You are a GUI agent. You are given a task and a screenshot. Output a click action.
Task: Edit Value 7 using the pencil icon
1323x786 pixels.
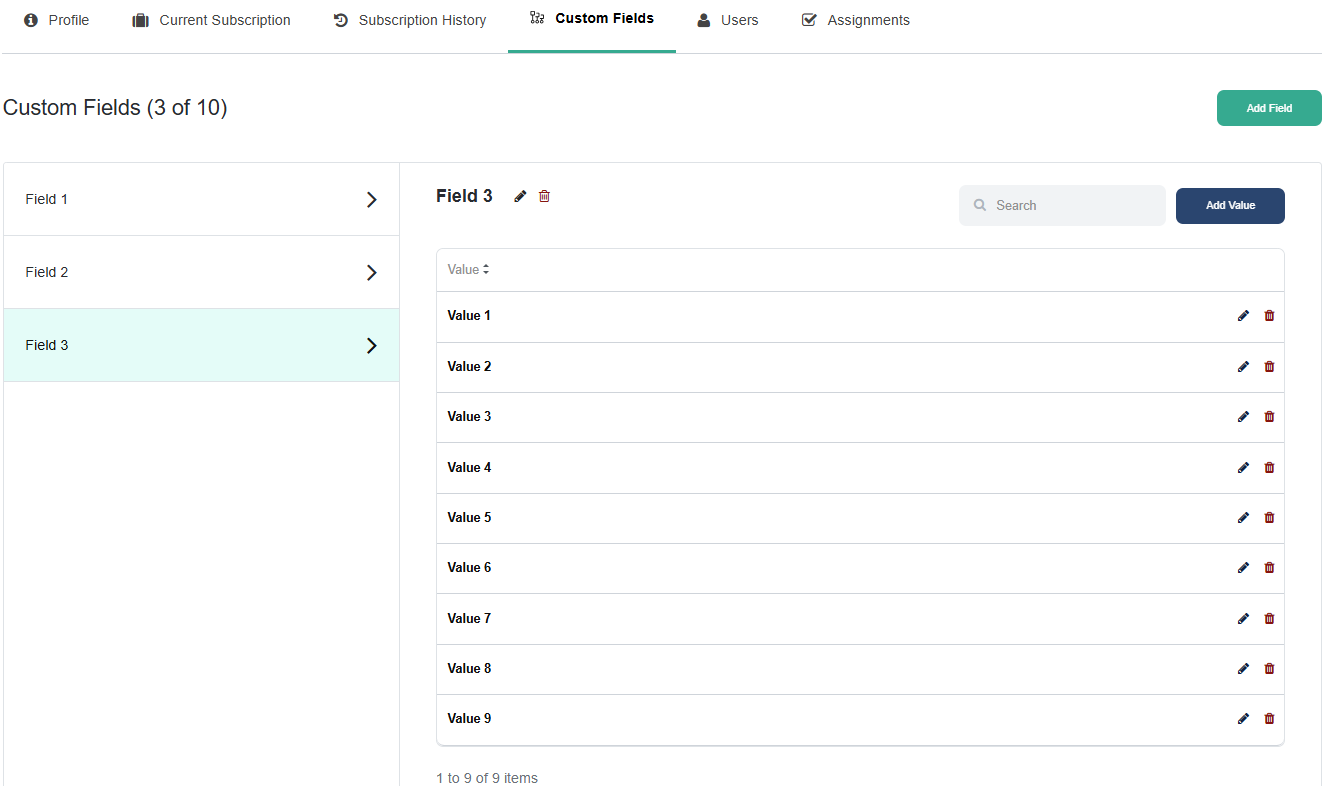click(x=1243, y=619)
